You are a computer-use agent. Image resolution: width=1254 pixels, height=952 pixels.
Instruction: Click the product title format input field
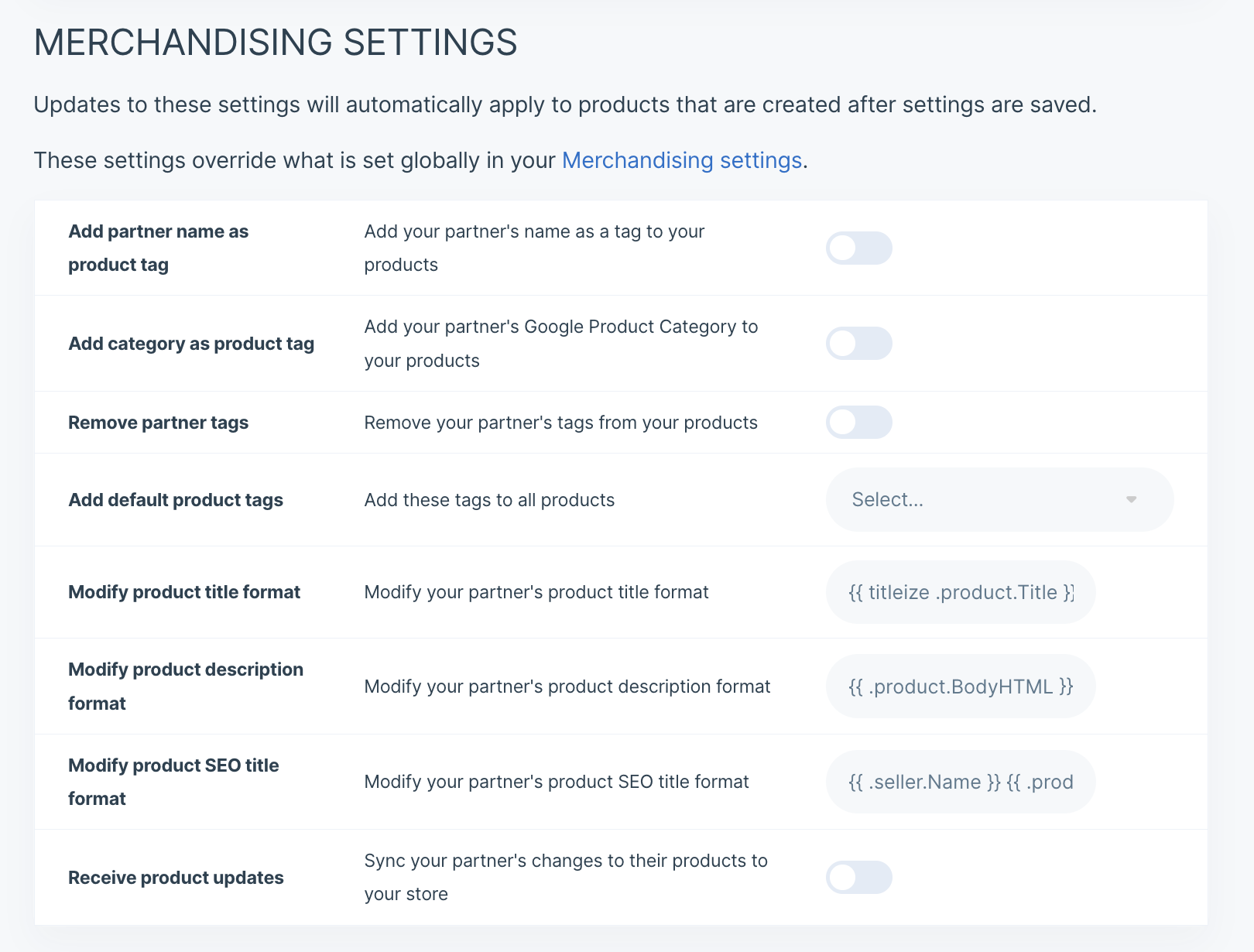960,593
